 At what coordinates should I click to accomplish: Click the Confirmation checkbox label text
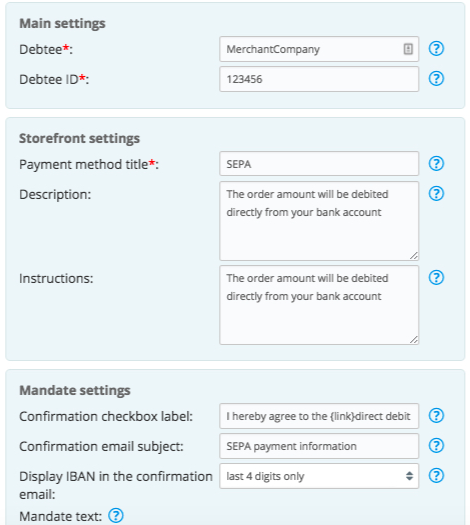(x=106, y=417)
